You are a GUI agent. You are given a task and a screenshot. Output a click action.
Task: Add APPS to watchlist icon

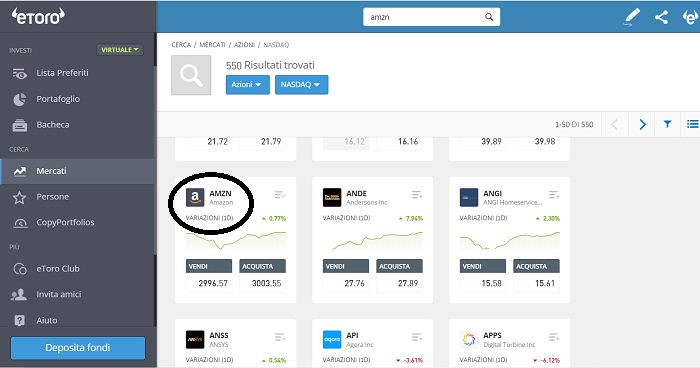coord(554,337)
